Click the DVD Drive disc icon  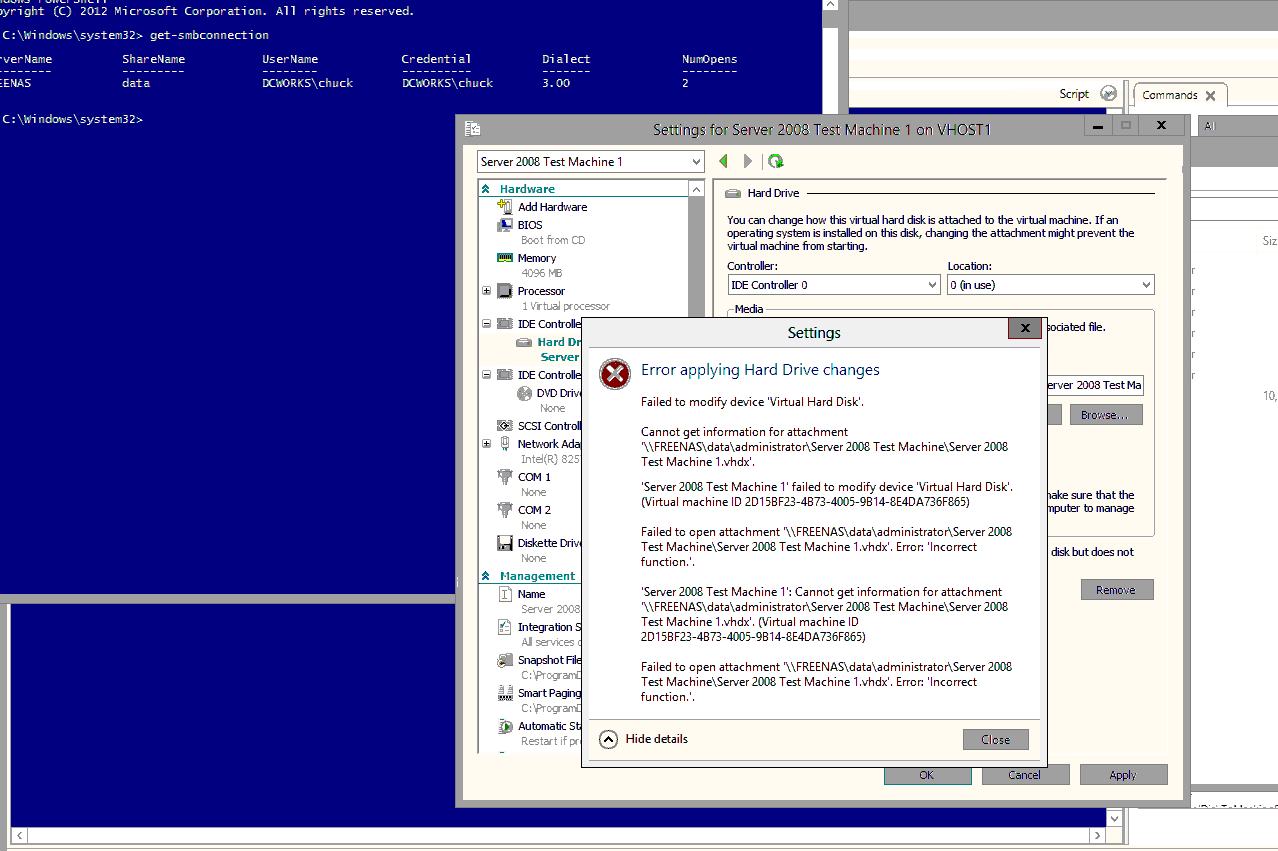(524, 393)
